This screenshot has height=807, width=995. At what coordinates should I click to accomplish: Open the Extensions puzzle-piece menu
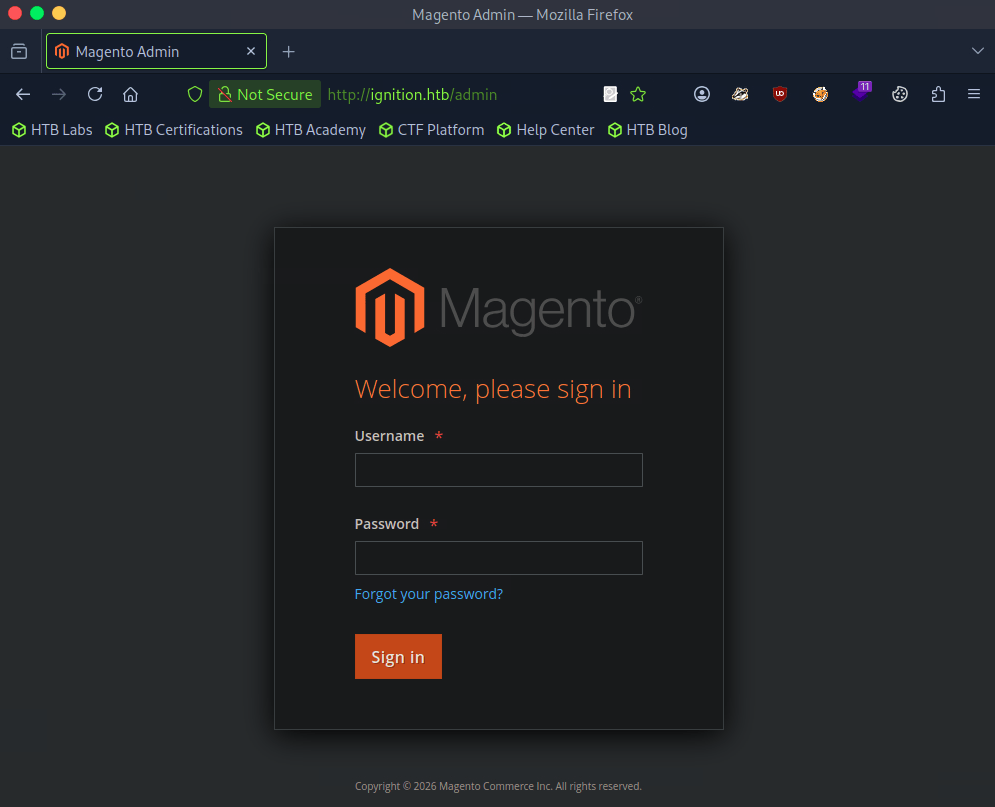938,94
